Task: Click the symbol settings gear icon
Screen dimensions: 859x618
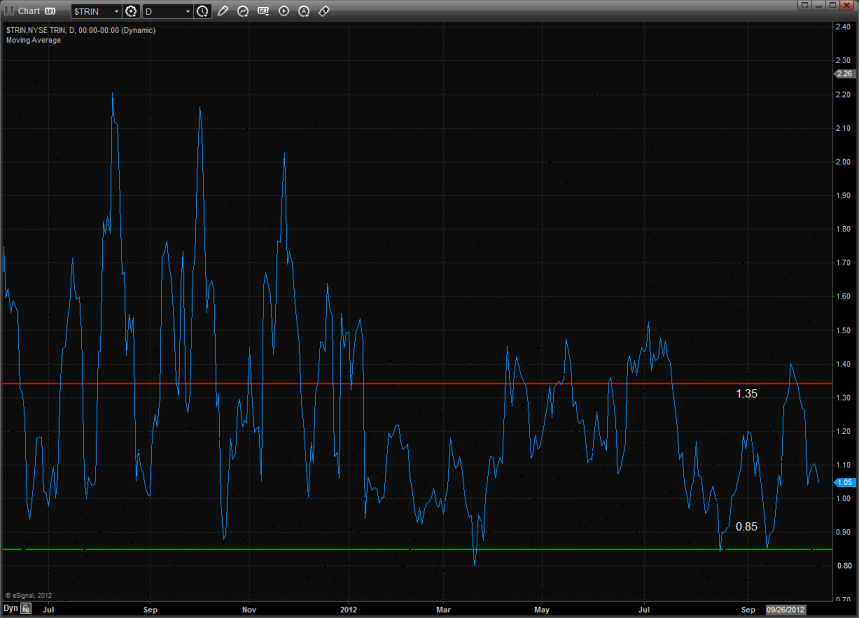Action: tap(131, 11)
